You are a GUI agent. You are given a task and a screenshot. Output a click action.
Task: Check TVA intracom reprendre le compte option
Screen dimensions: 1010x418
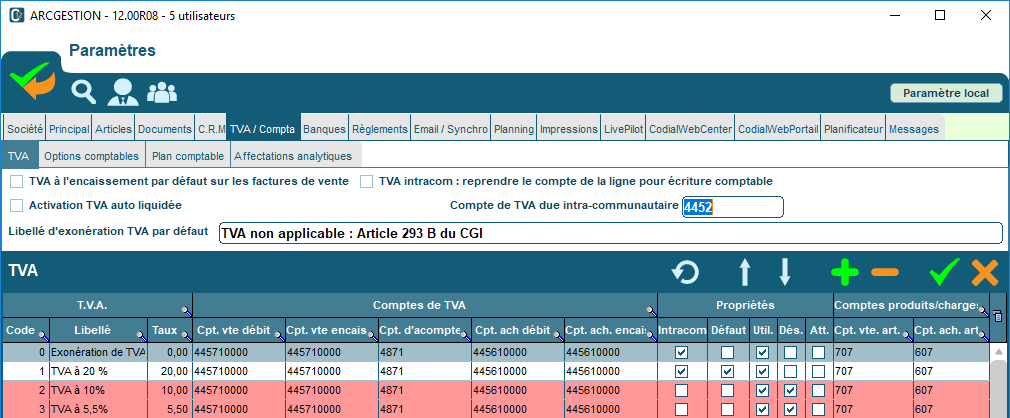pos(367,181)
